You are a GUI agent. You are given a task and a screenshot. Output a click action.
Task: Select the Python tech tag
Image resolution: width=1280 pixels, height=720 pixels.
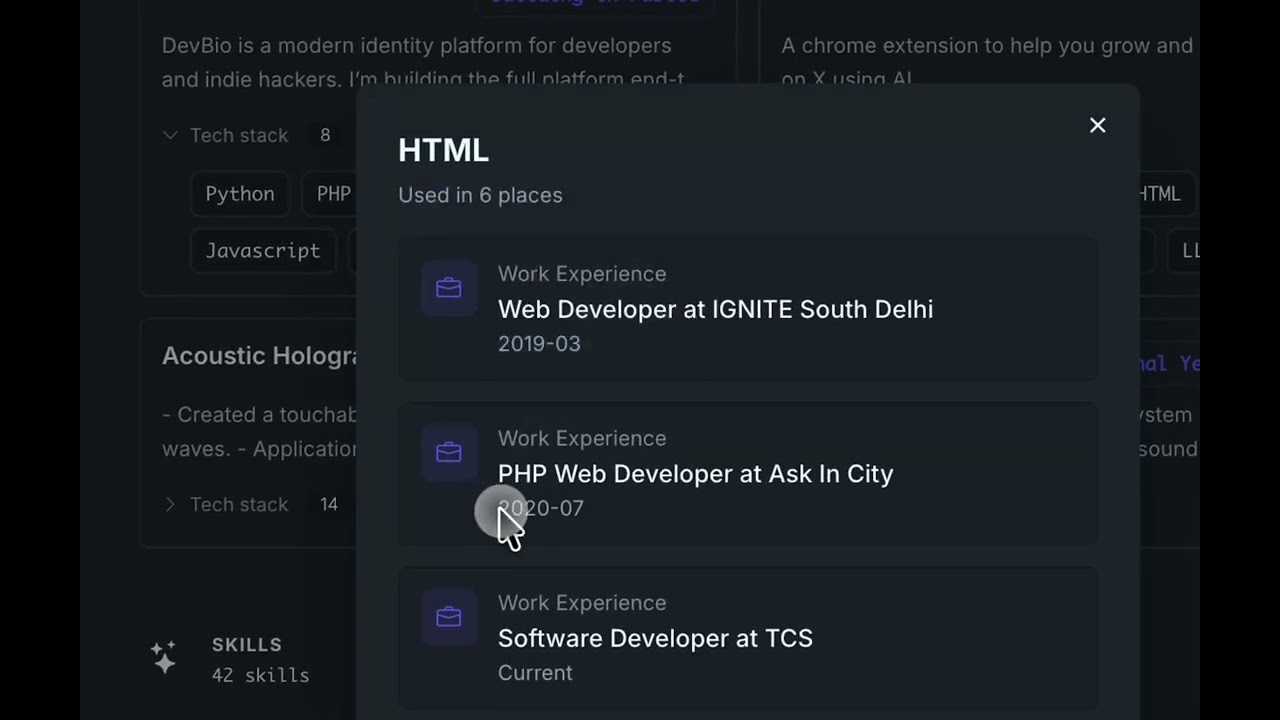tap(240, 194)
